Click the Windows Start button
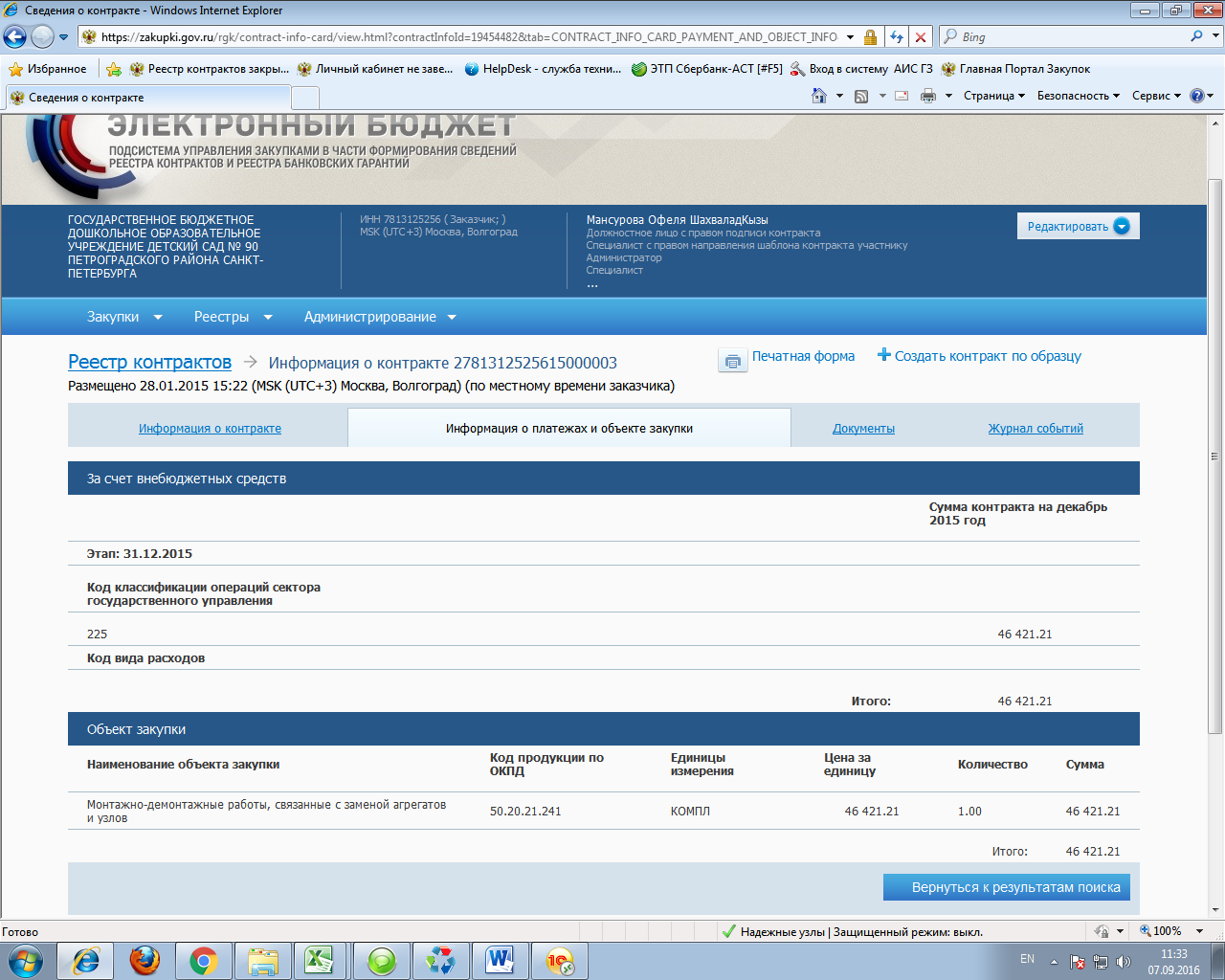 [x=26, y=960]
